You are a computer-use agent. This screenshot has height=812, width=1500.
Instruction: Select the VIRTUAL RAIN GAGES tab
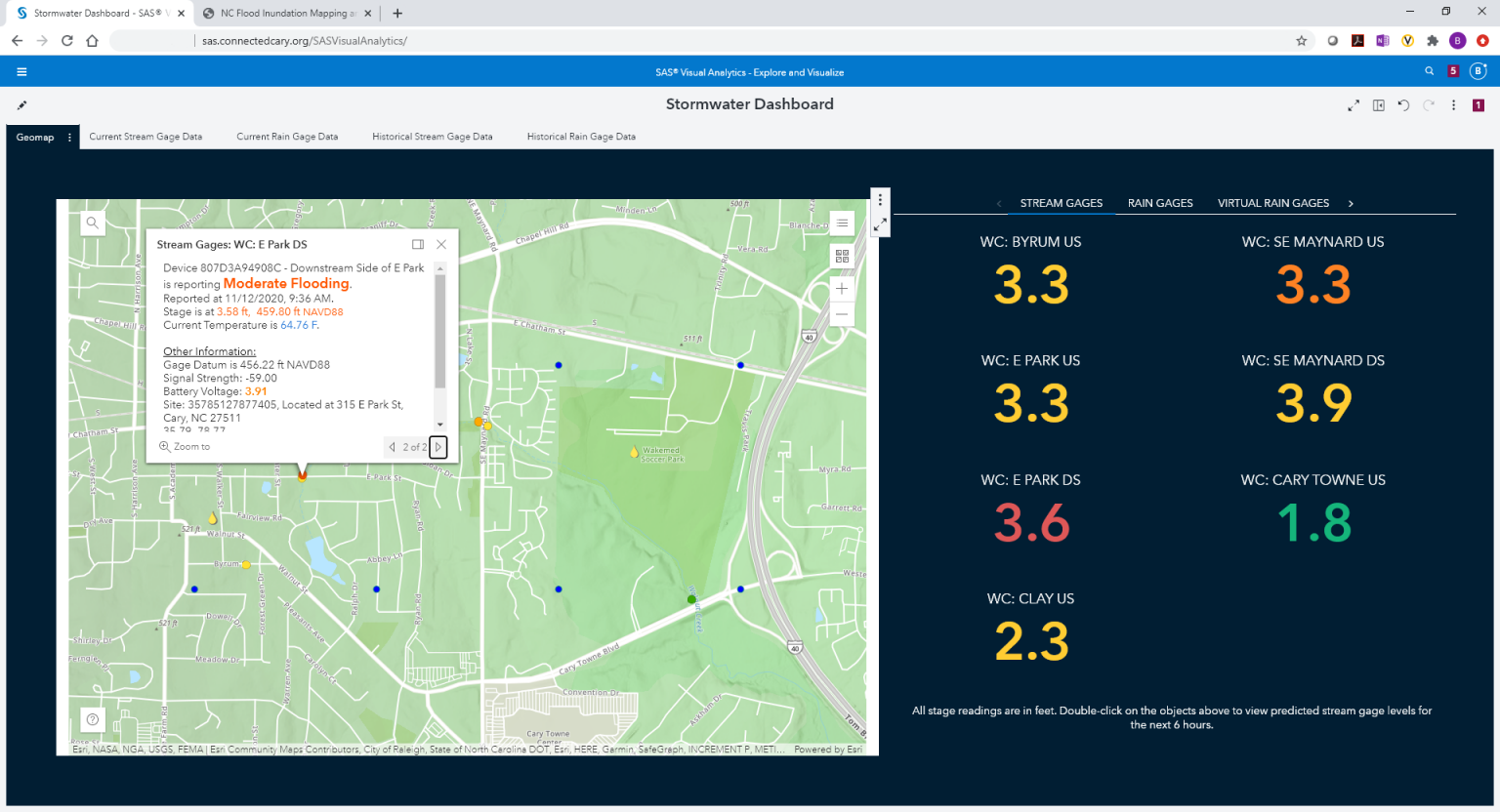coord(1273,203)
